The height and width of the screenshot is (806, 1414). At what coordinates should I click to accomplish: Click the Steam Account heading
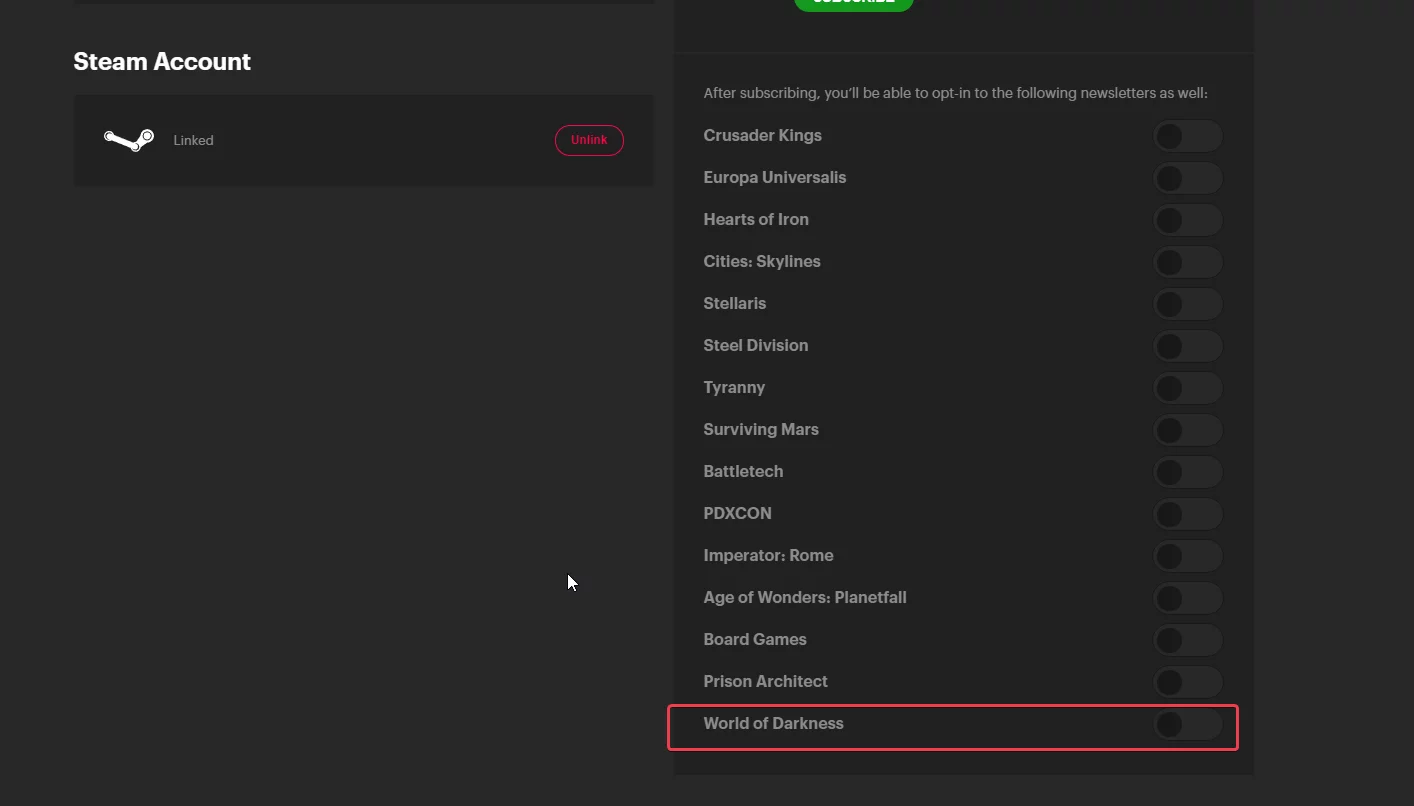tap(162, 62)
